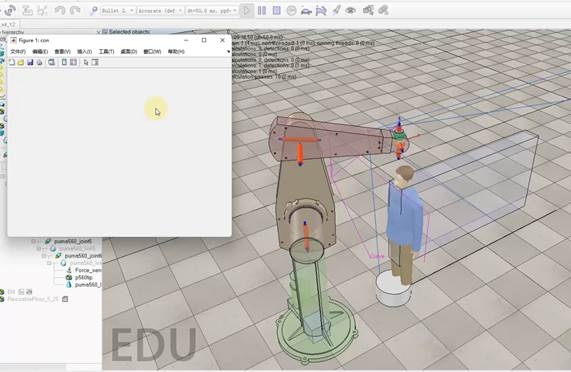
Task: Open the Accurate dynamics settings dropdown
Action: 160,11
